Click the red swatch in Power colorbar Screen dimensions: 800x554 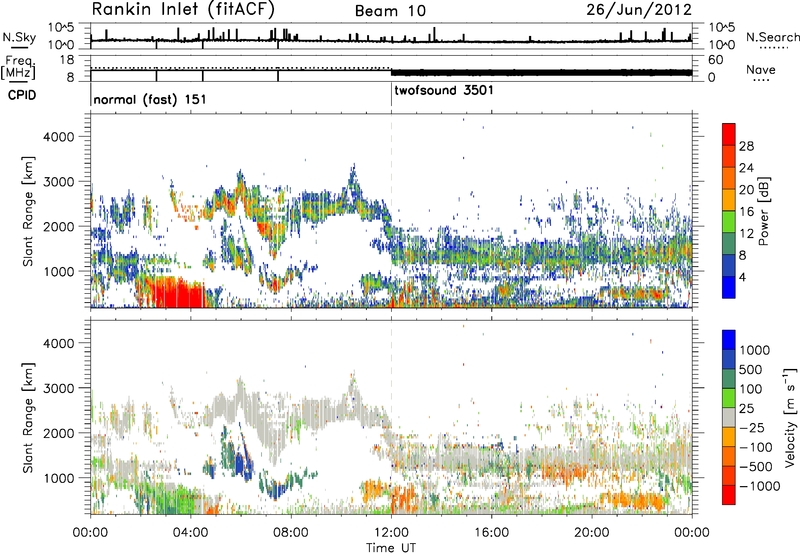coord(729,135)
